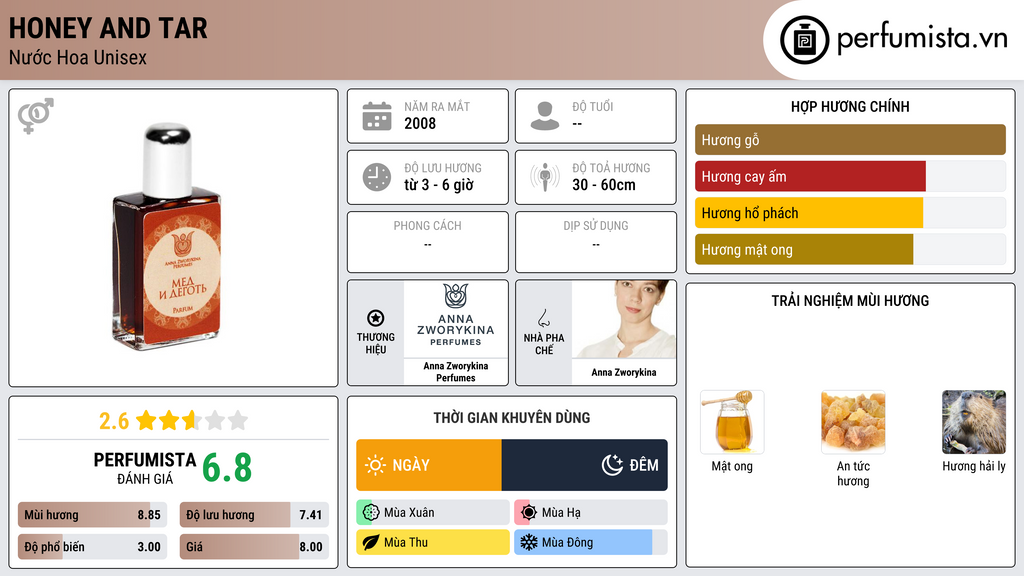Click the 2.6 star rating stars
The image size is (1024, 576).
point(192,420)
